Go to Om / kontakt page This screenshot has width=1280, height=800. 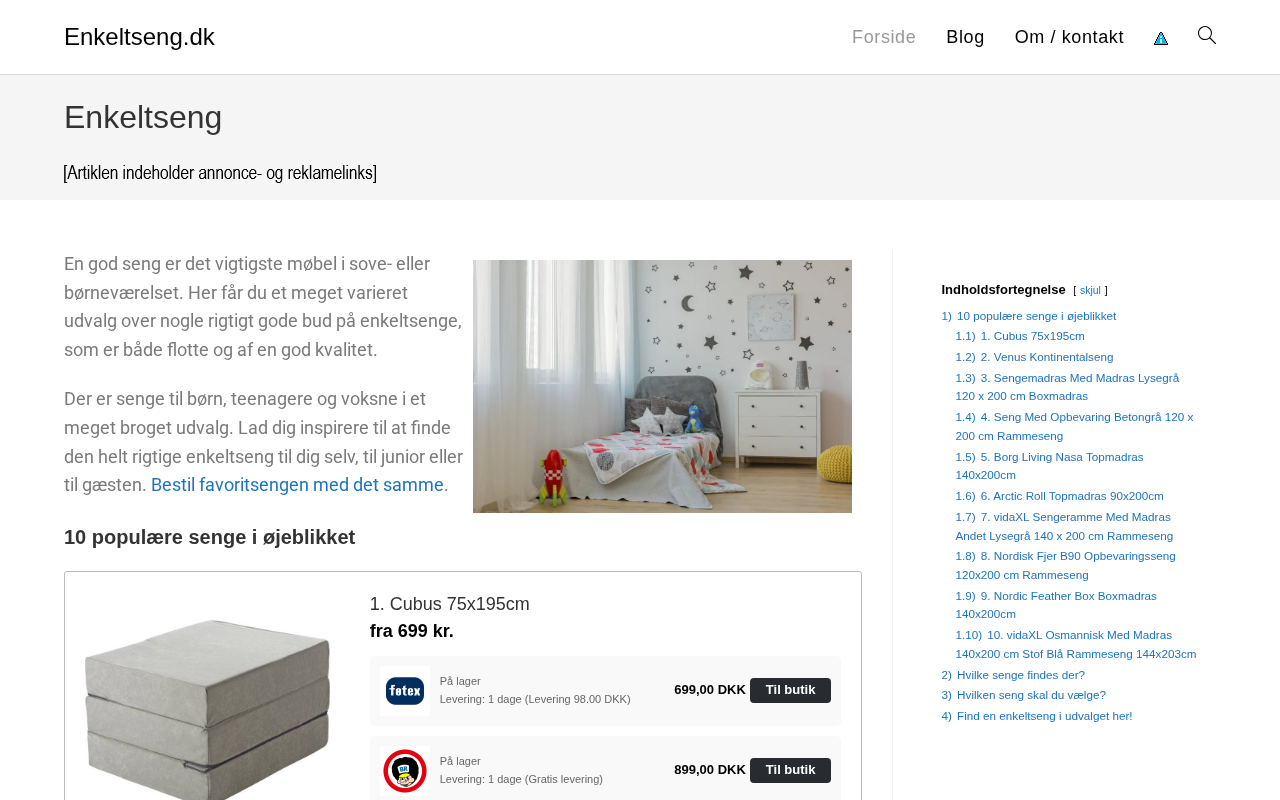[1069, 37]
